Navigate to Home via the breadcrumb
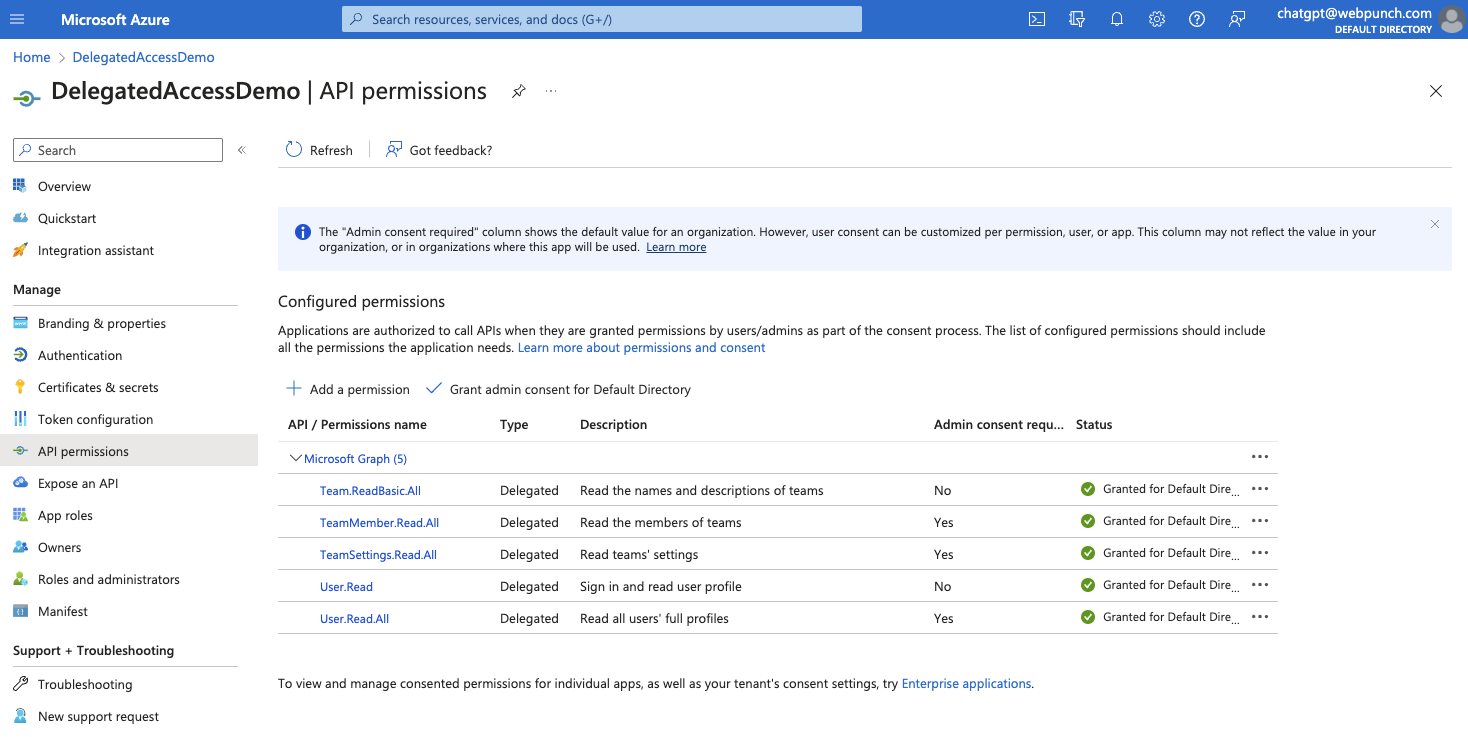1468x737 pixels. point(31,57)
